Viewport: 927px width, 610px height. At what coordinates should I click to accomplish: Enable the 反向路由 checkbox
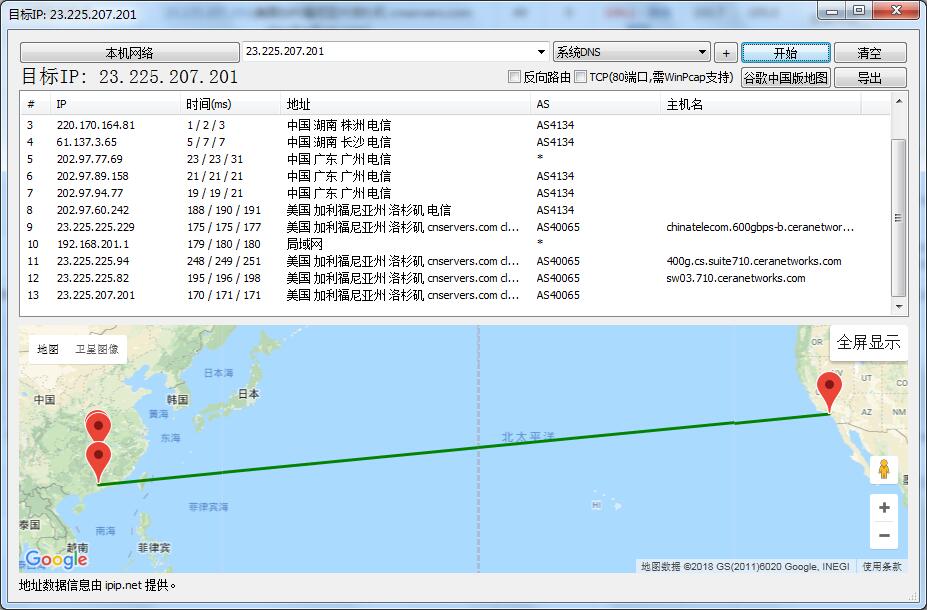click(515, 77)
